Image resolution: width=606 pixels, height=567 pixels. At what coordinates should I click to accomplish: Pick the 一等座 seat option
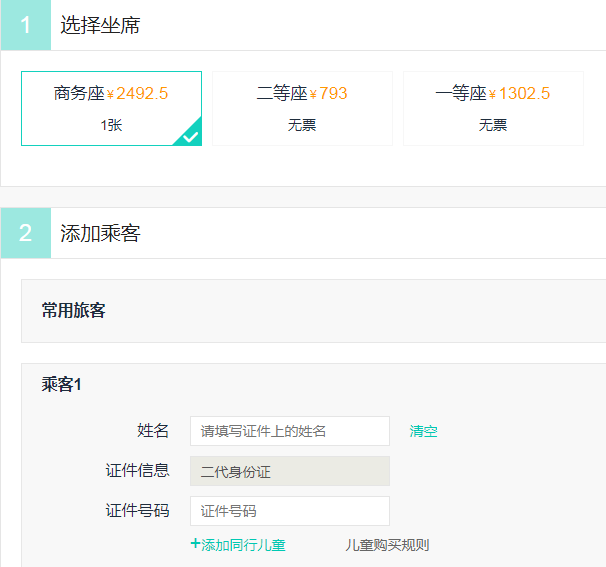click(493, 108)
